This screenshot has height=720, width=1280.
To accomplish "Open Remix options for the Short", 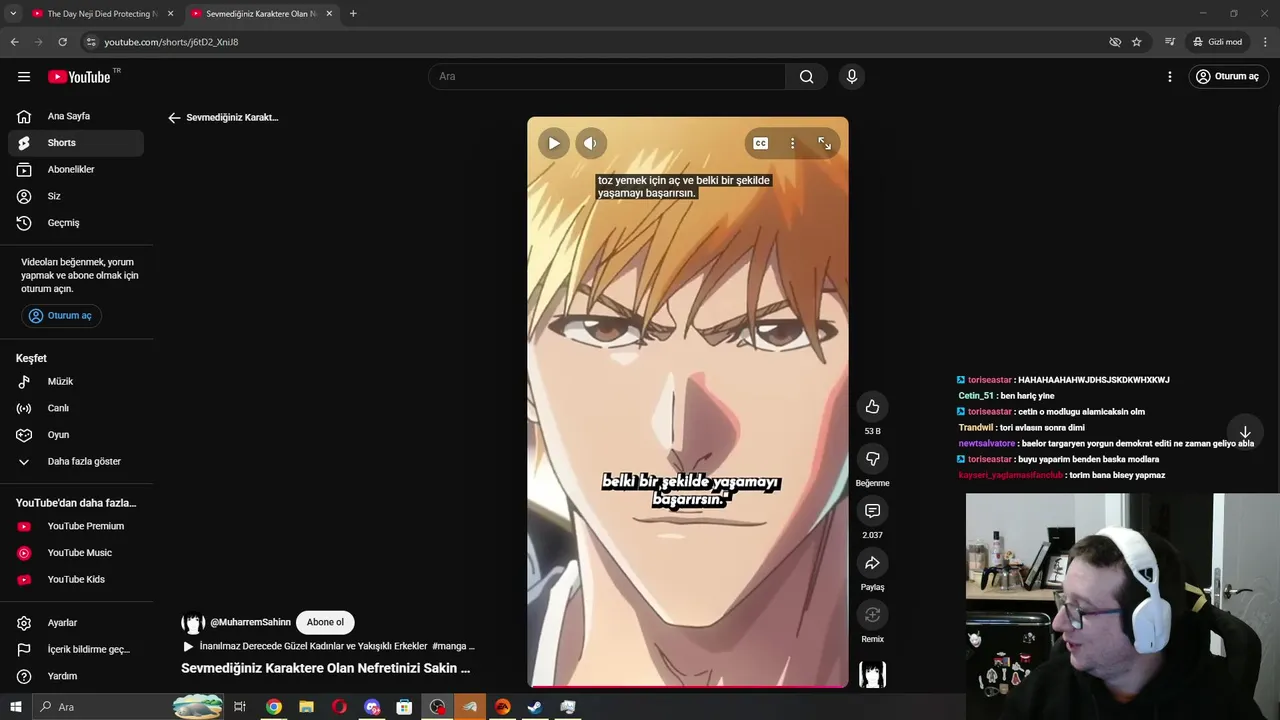I will tap(872, 615).
